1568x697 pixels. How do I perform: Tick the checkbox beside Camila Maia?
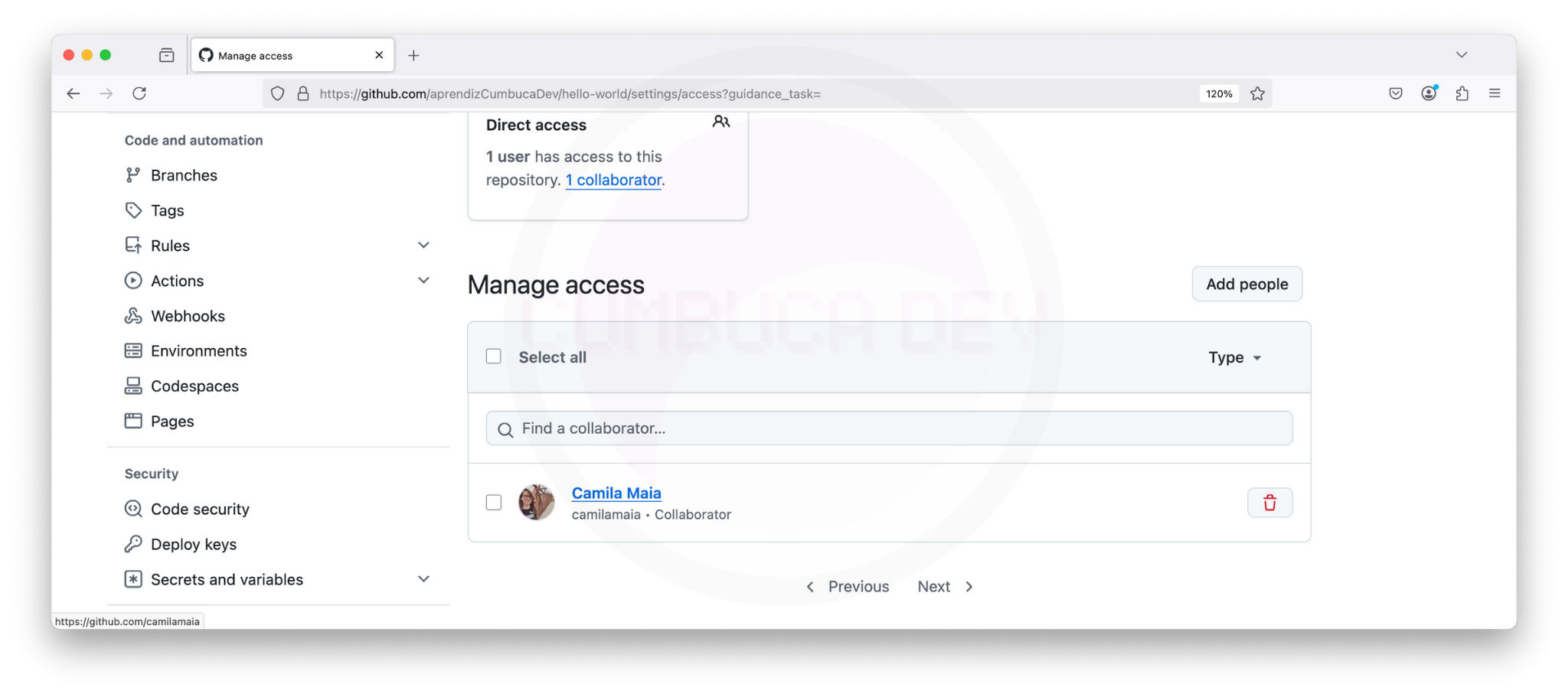coord(494,503)
